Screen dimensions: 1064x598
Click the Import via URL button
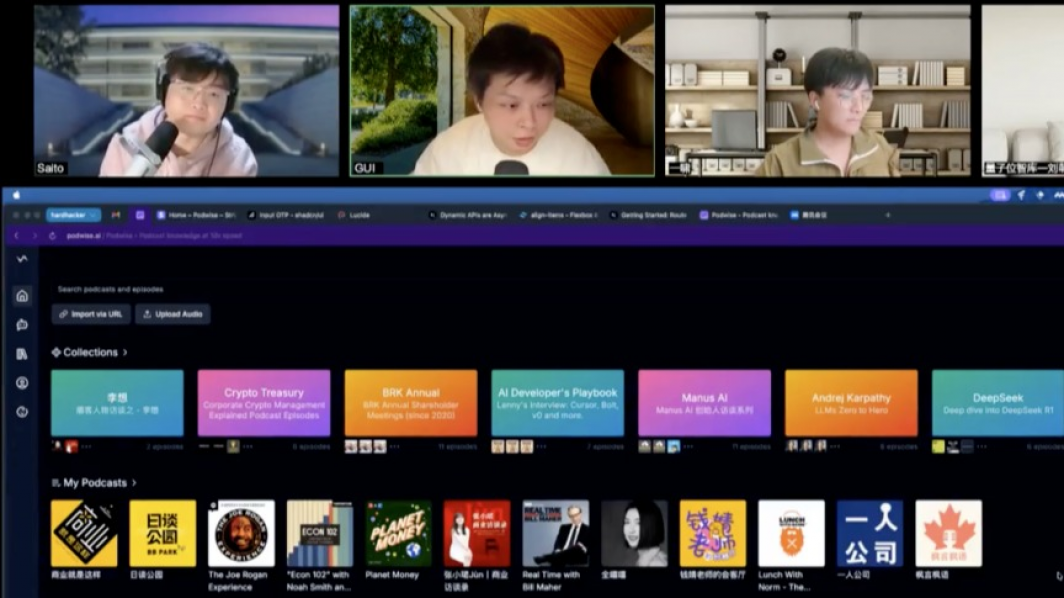pos(91,314)
